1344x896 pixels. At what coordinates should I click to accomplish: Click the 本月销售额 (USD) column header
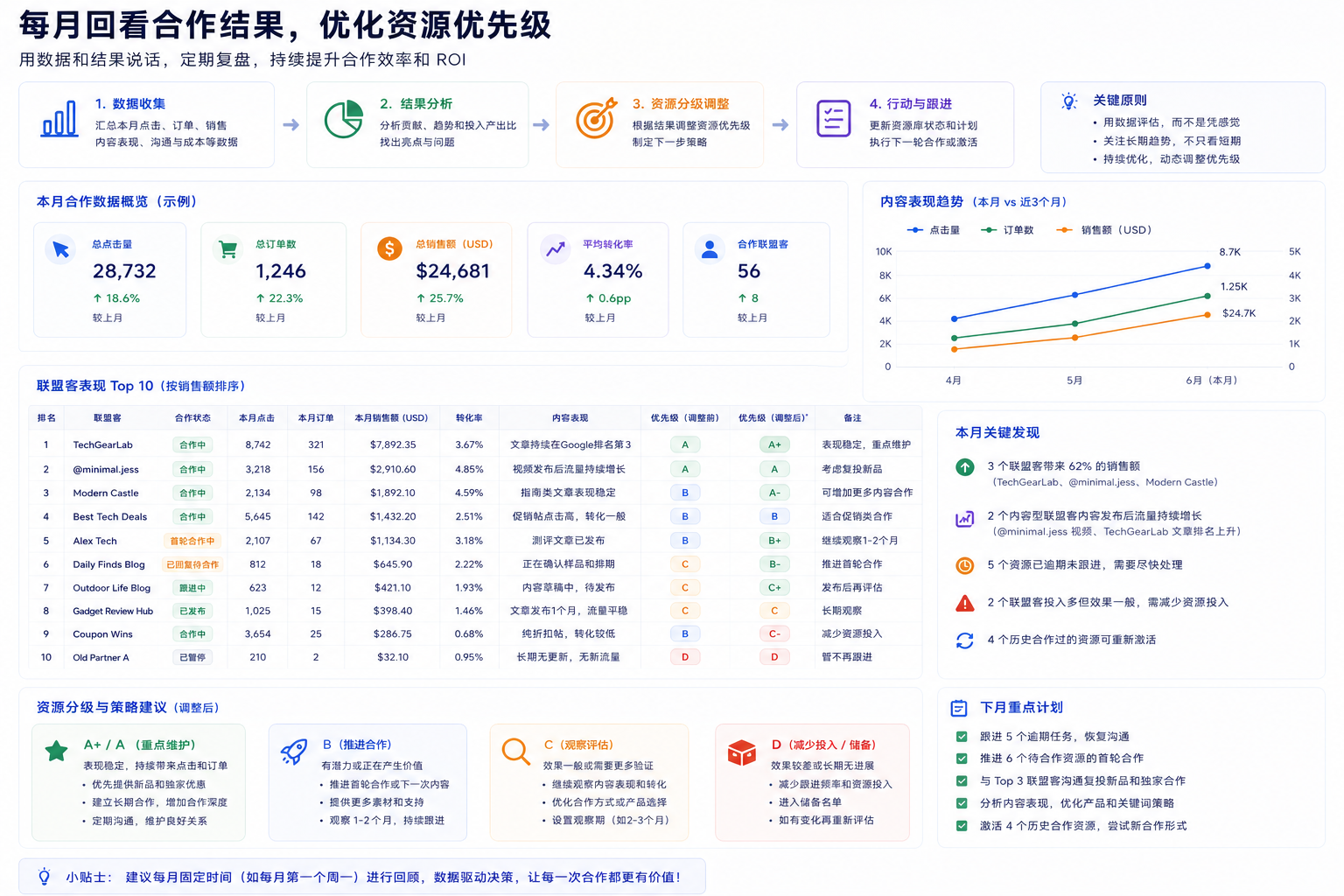tap(391, 418)
